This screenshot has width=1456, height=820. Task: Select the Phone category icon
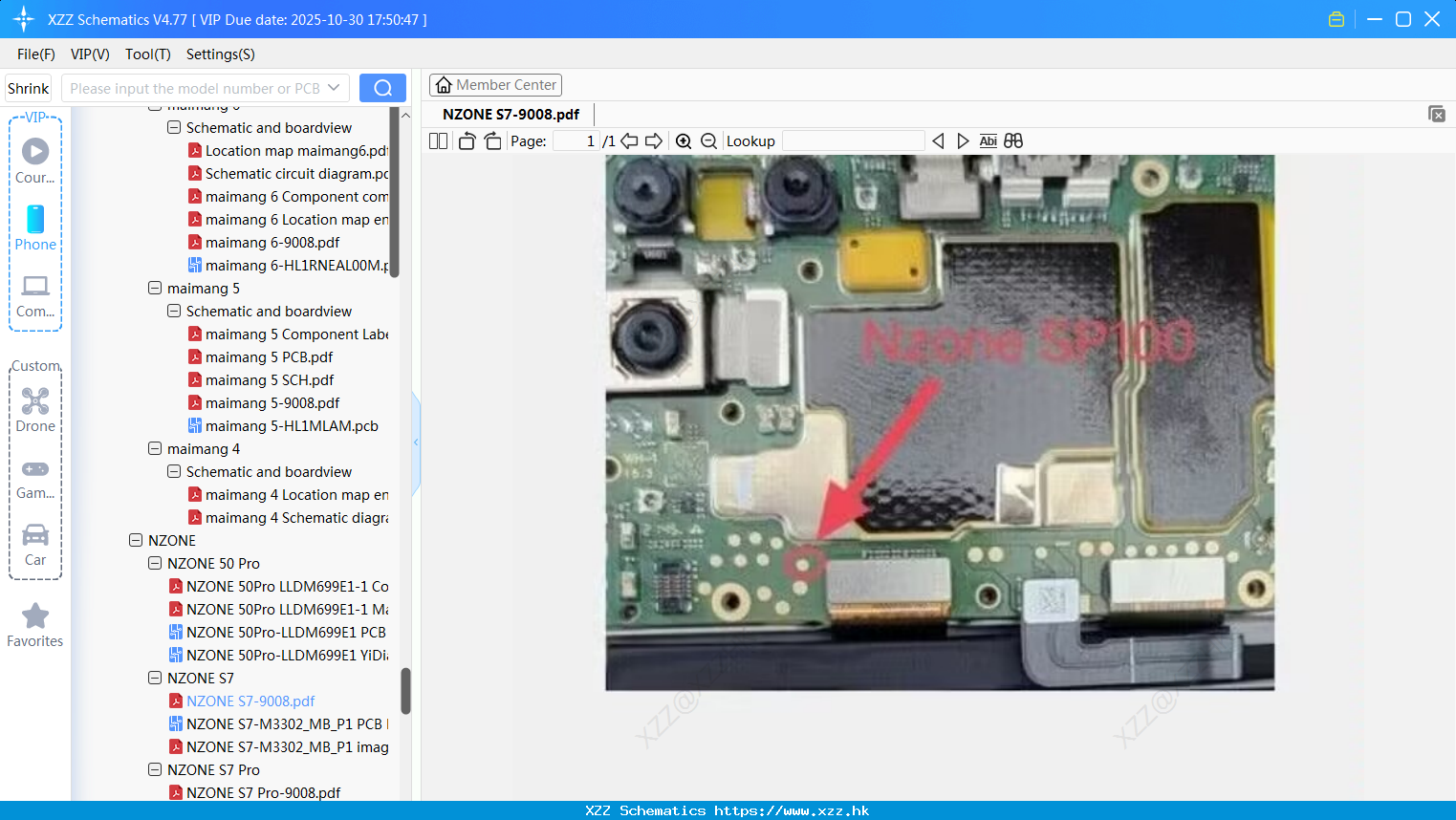(x=35, y=227)
